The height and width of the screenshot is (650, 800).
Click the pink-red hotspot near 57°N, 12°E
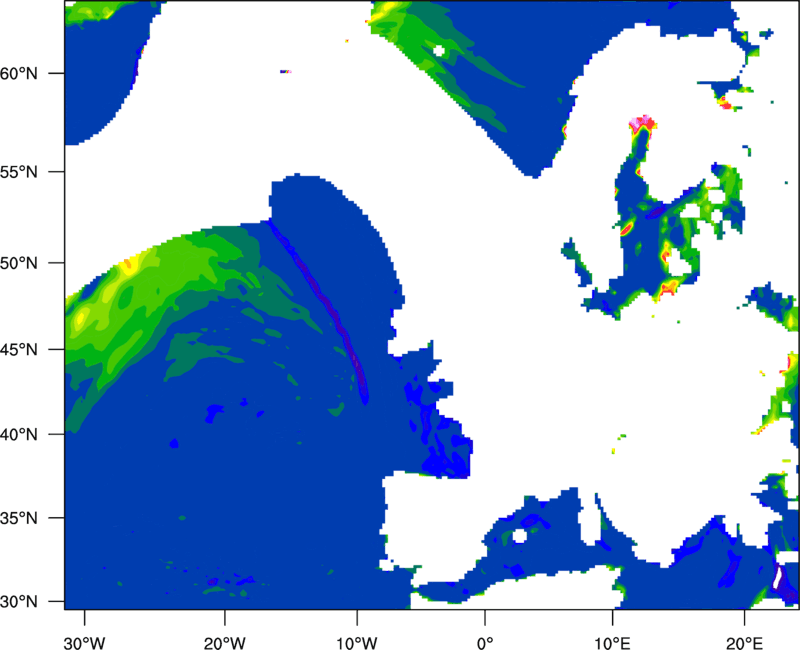[x=641, y=124]
